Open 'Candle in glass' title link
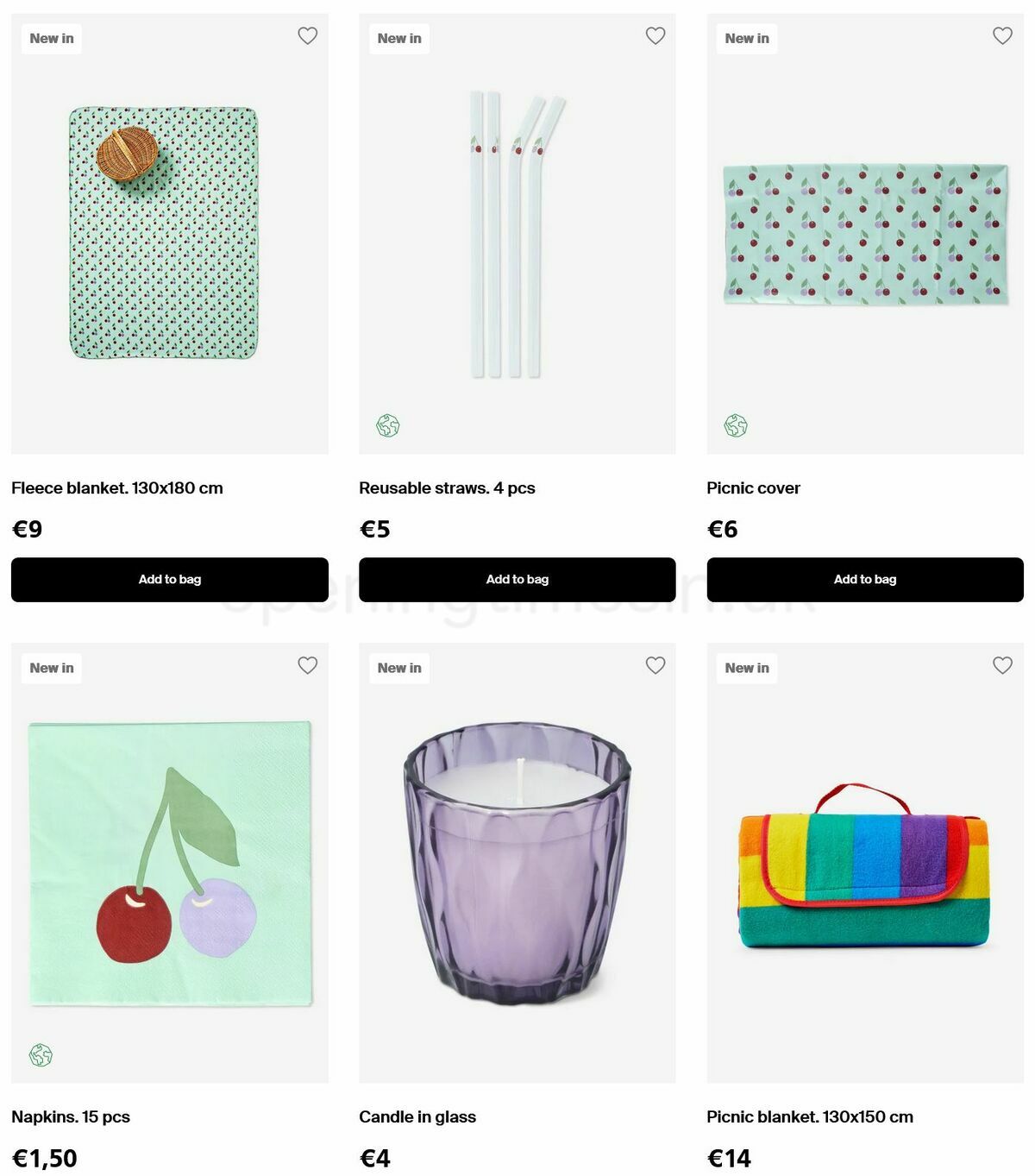Image resolution: width=1035 pixels, height=1176 pixels. 417,1117
